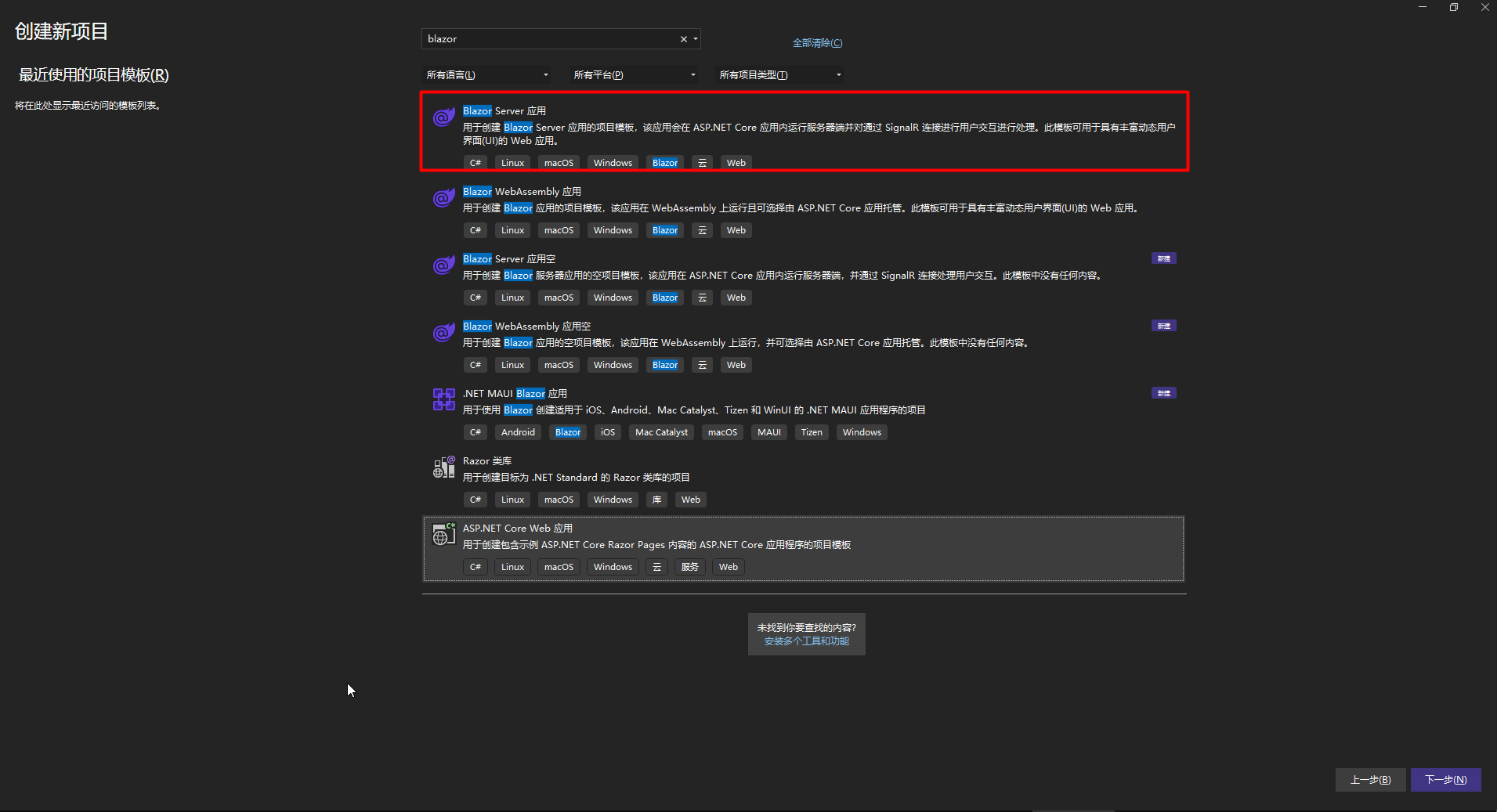This screenshot has height=812, width=1497.
Task: Click the ASP.NET Core Web app icon
Action: [x=444, y=534]
